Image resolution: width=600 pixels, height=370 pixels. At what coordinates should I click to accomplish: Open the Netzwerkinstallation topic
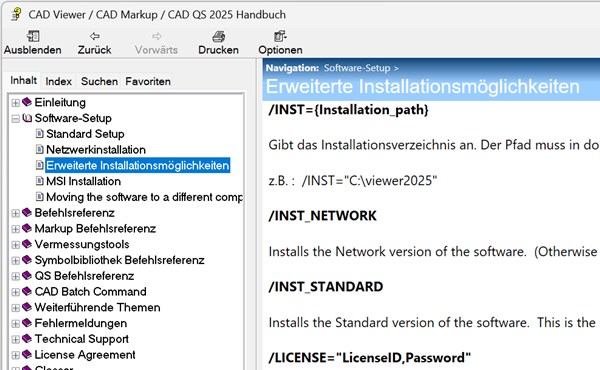96,150
